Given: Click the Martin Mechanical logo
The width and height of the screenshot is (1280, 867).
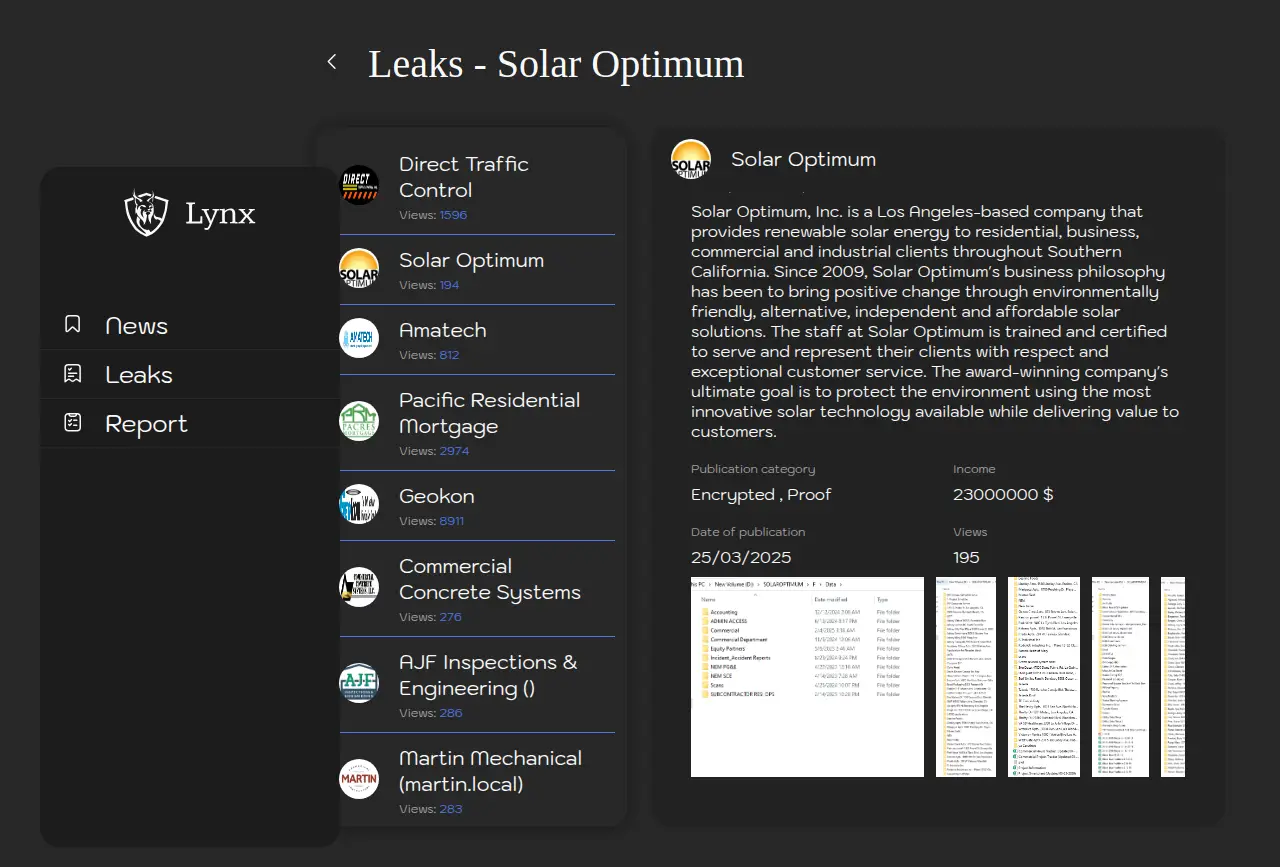Looking at the screenshot, I should pyautogui.click(x=359, y=779).
